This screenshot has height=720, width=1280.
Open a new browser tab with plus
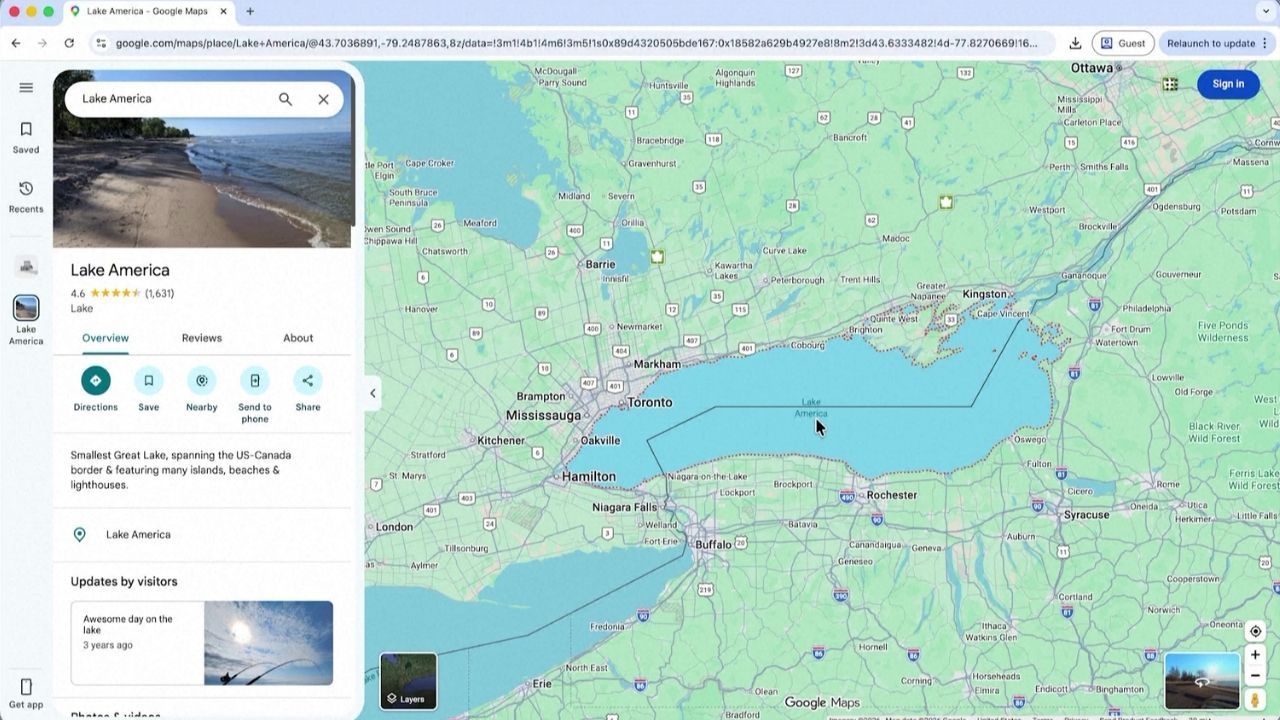click(250, 12)
